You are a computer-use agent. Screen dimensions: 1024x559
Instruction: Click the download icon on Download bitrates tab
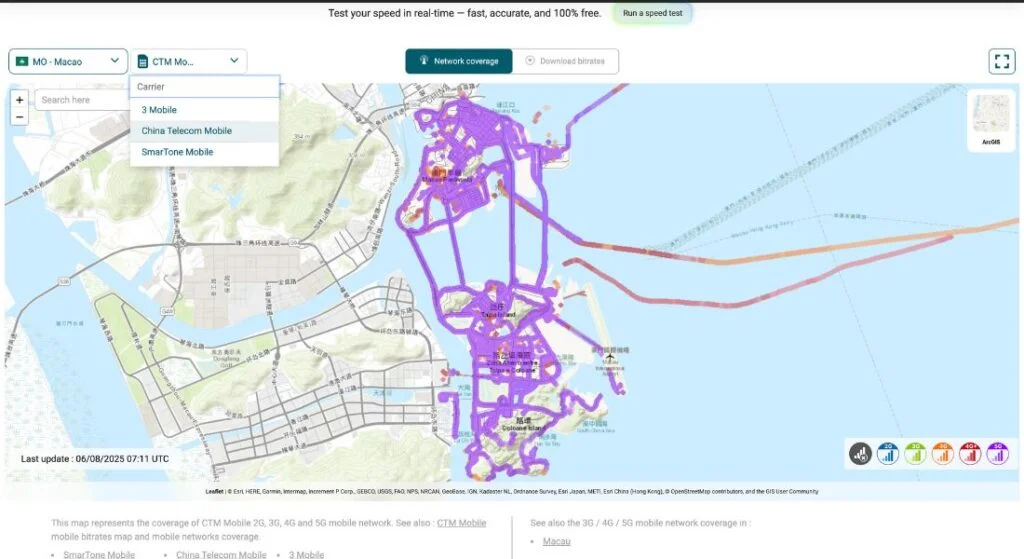coord(530,60)
